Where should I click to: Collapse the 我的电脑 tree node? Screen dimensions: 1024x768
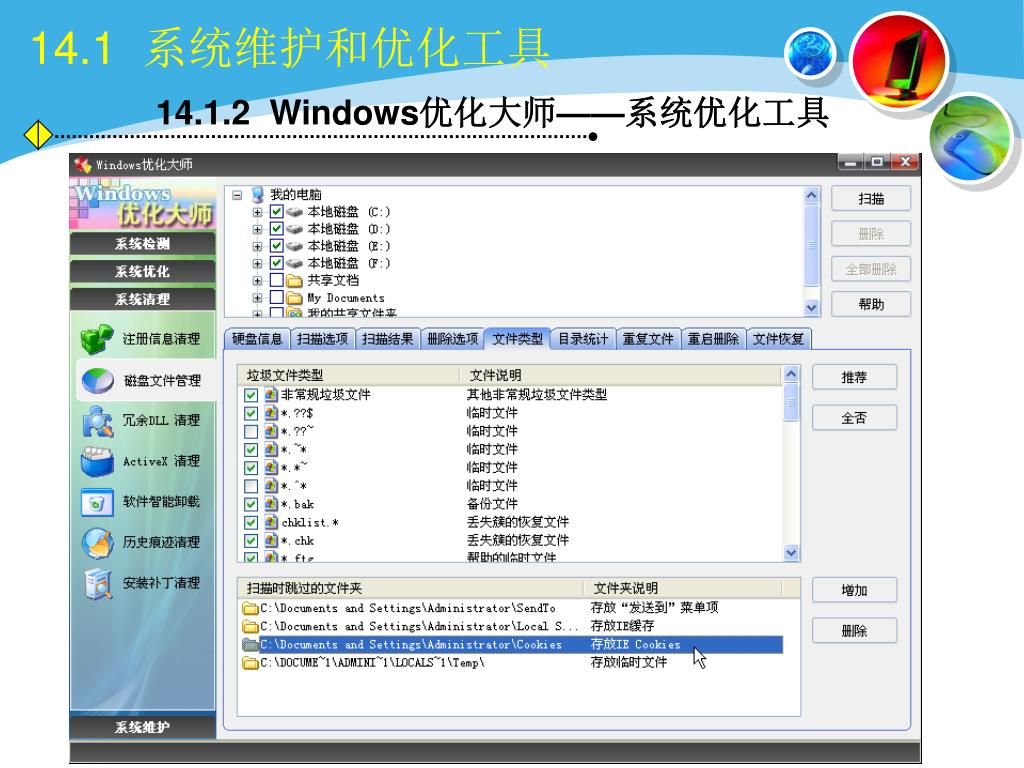tap(237, 195)
